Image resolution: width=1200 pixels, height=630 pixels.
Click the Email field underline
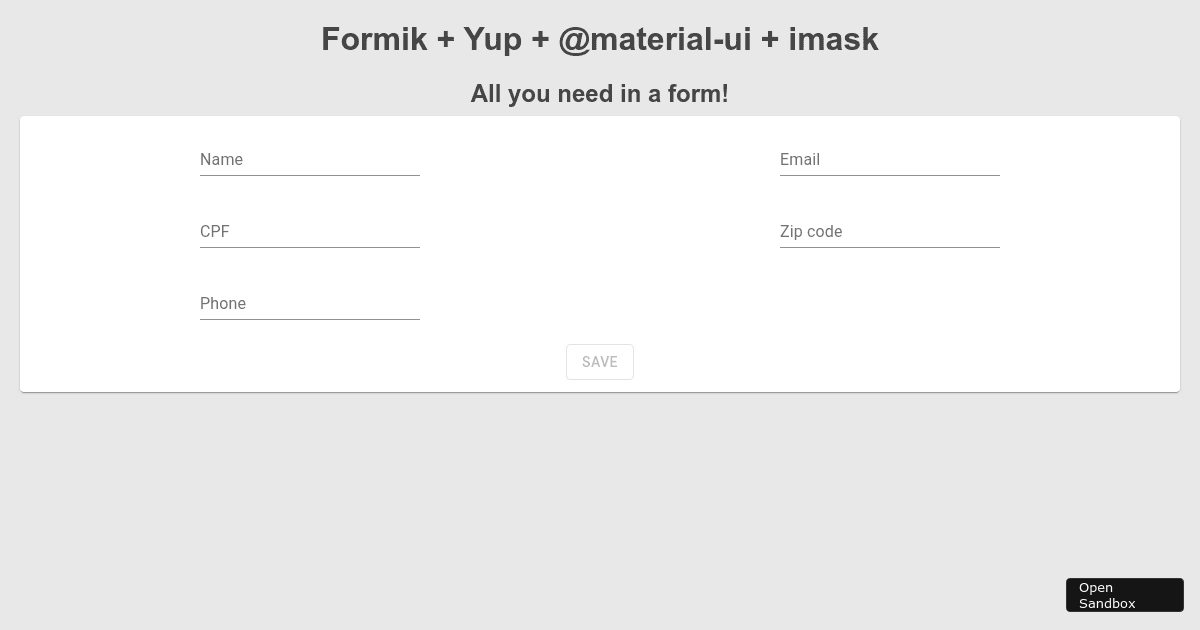(x=890, y=174)
